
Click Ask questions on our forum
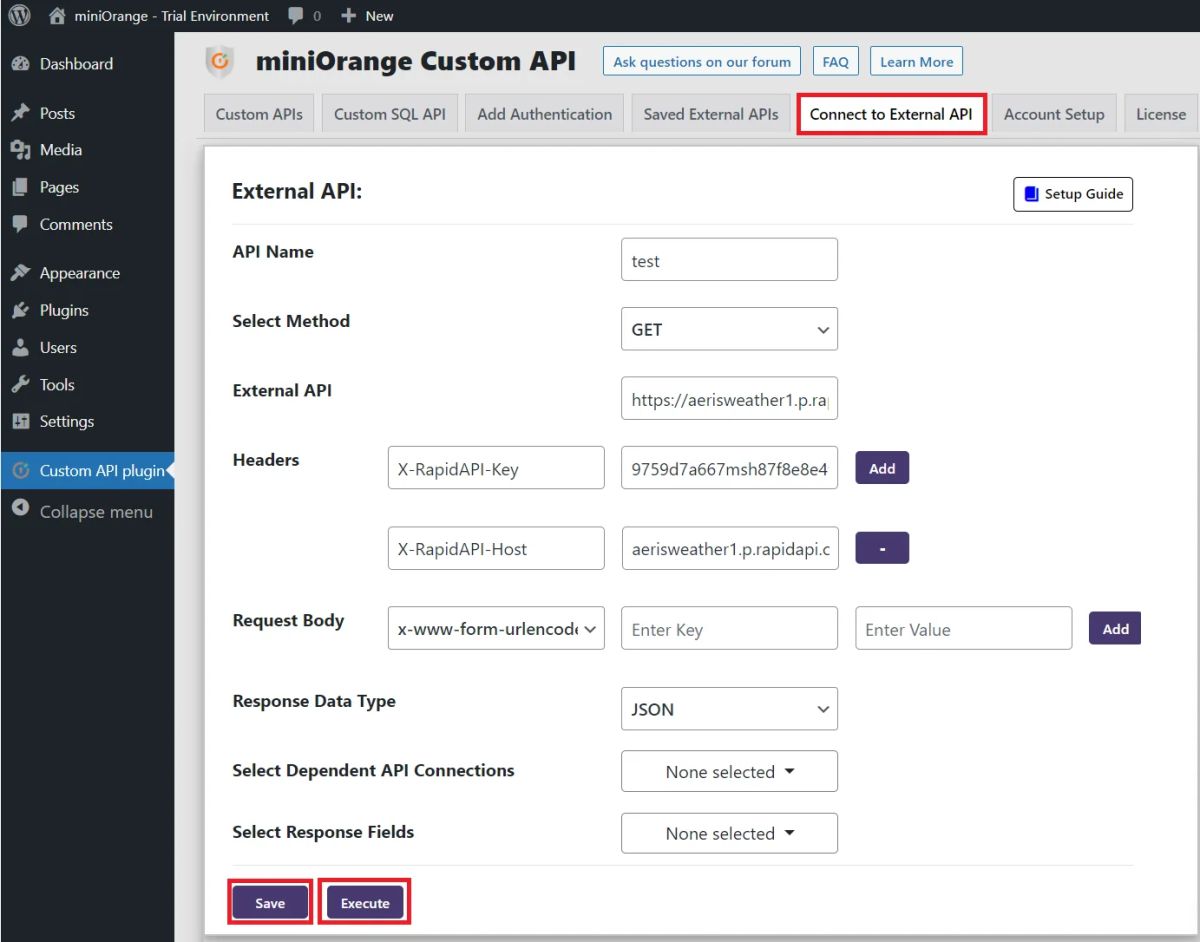[x=702, y=62]
